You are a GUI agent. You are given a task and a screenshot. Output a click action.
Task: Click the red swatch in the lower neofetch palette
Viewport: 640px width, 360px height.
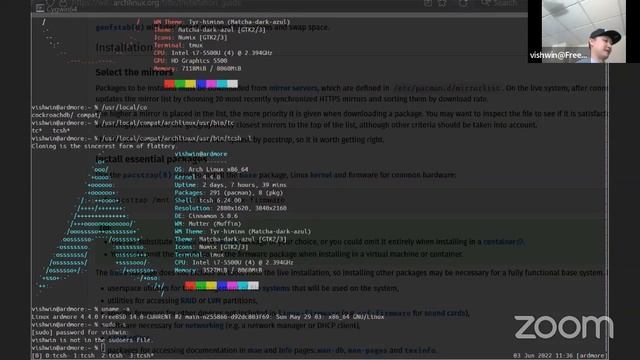point(190,285)
